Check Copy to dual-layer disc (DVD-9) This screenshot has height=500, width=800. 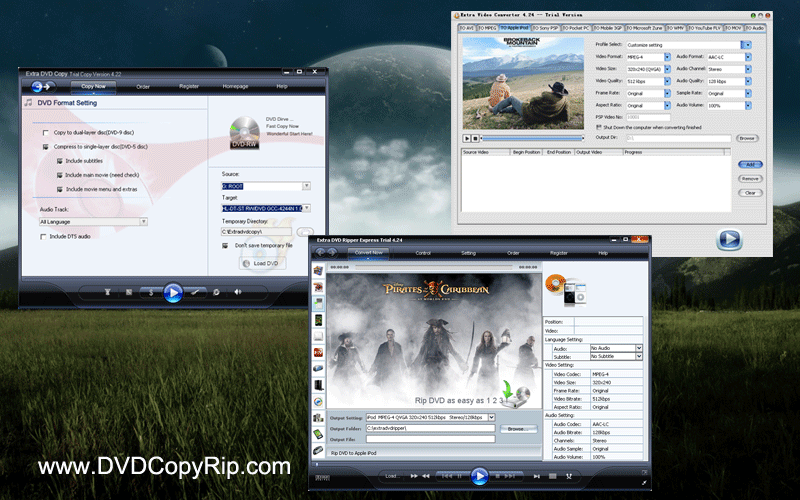46,133
